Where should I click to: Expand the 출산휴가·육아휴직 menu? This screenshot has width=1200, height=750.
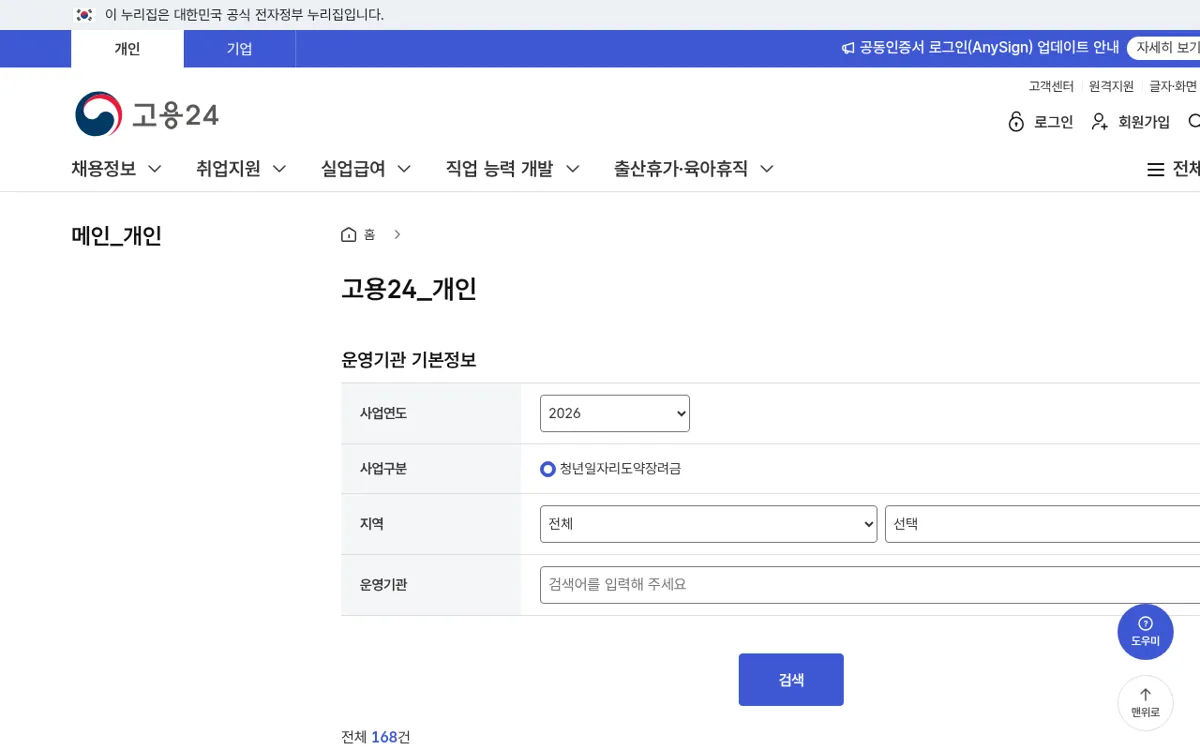pos(694,169)
